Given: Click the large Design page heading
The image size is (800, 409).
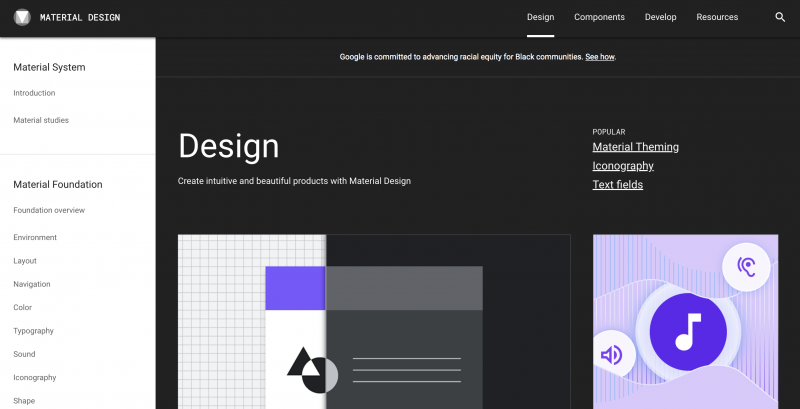Looking at the screenshot, I should pyautogui.click(x=229, y=146).
